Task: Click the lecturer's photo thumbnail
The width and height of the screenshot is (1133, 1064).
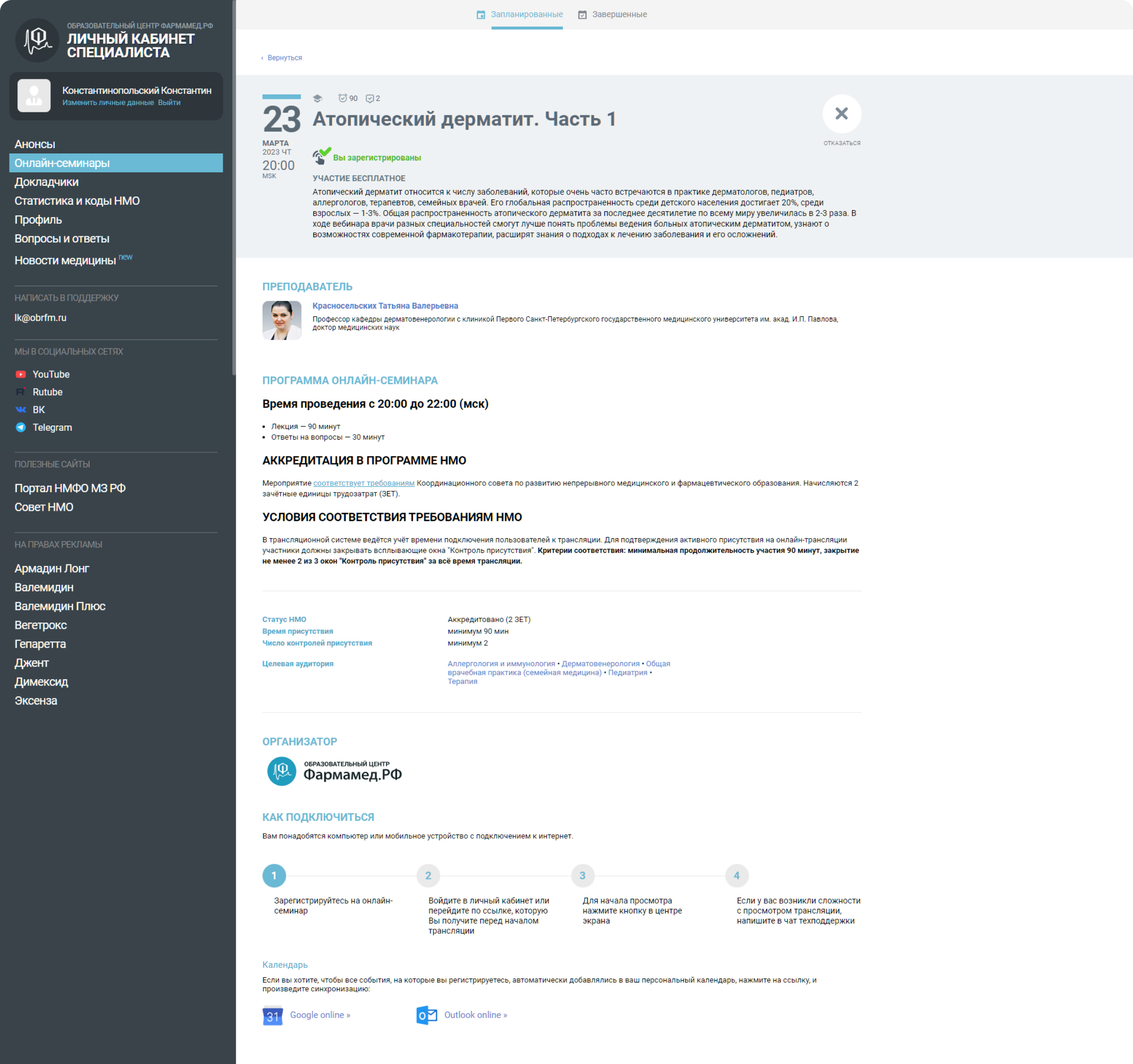Action: [281, 320]
